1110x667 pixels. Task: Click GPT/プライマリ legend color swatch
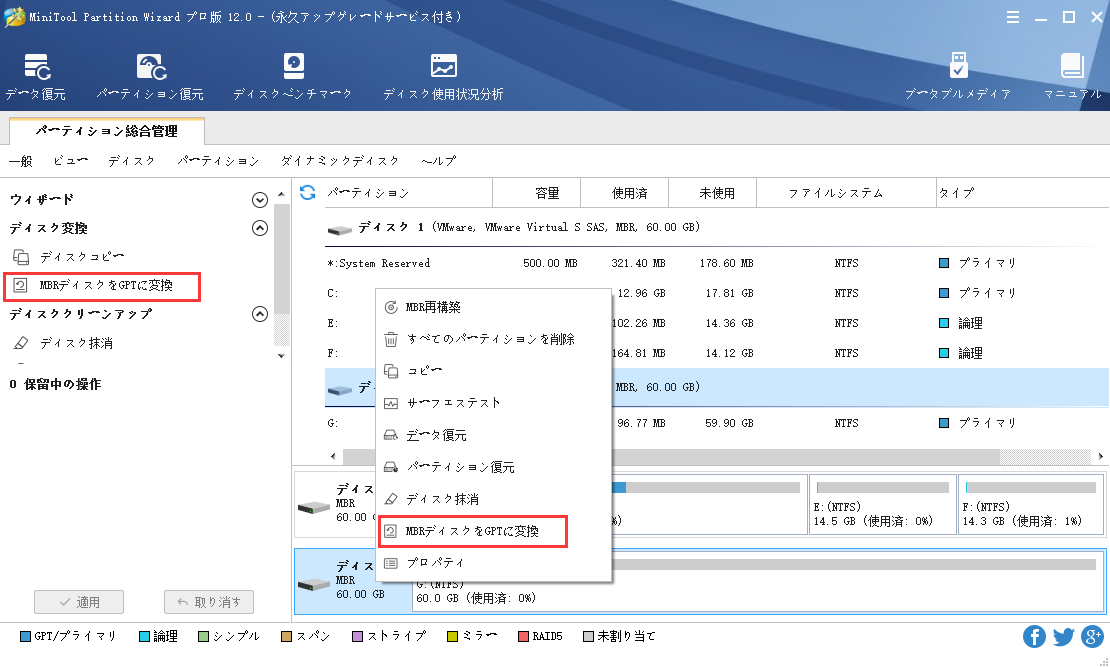tap(25, 637)
